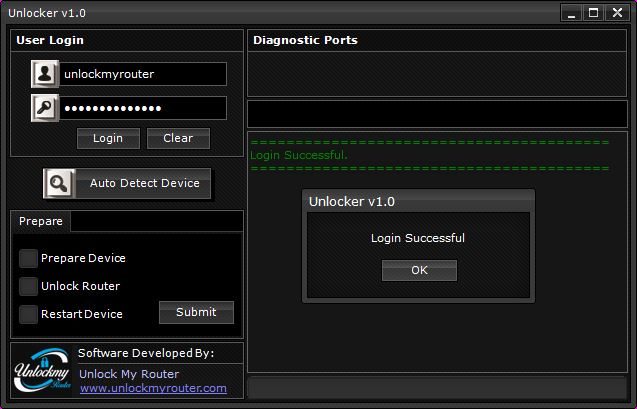Viewport: 637px width, 409px height.
Task: Click the 'Software Developed By:' label
Action: (x=146, y=353)
